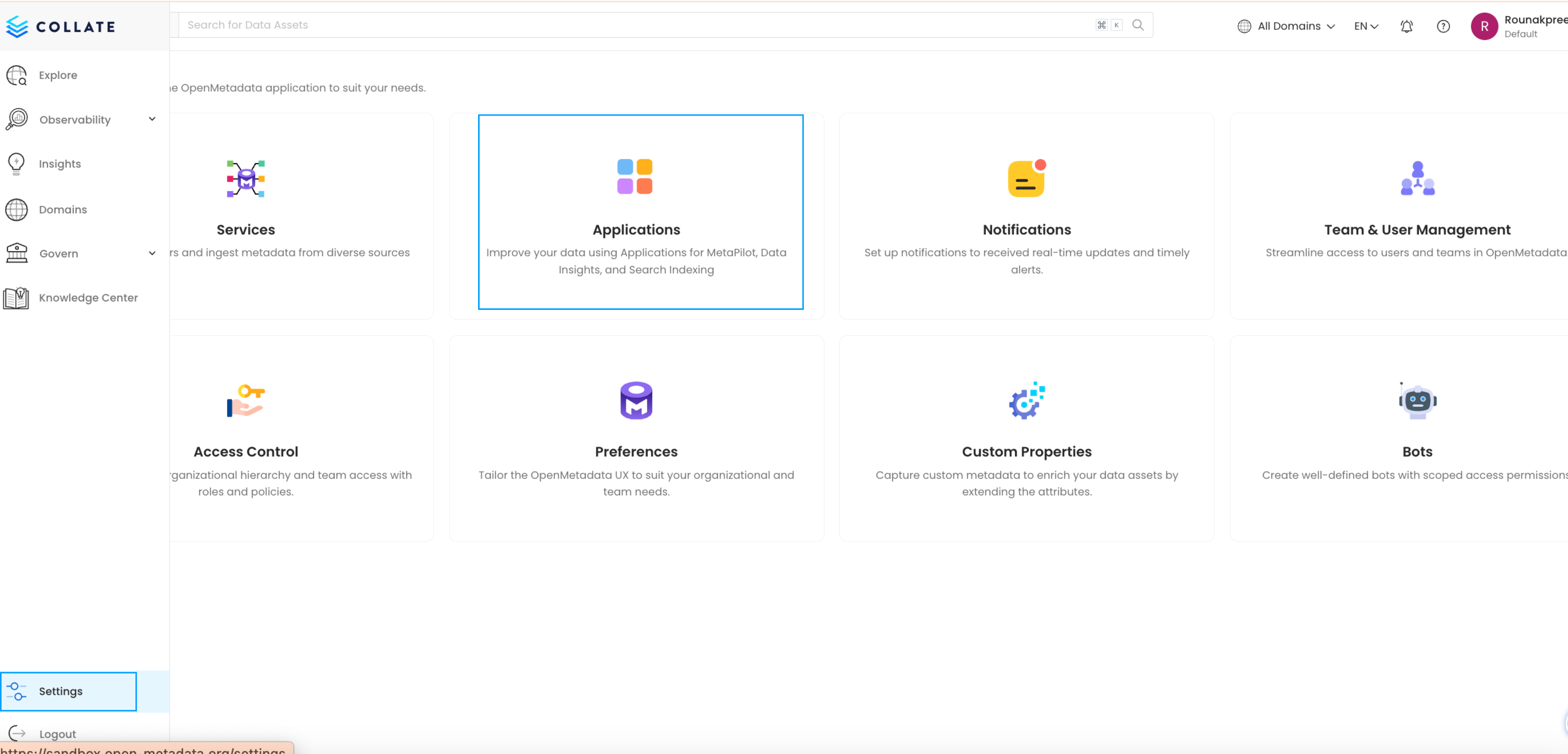
Task: Open the Explore section from sidebar
Action: click(x=58, y=75)
